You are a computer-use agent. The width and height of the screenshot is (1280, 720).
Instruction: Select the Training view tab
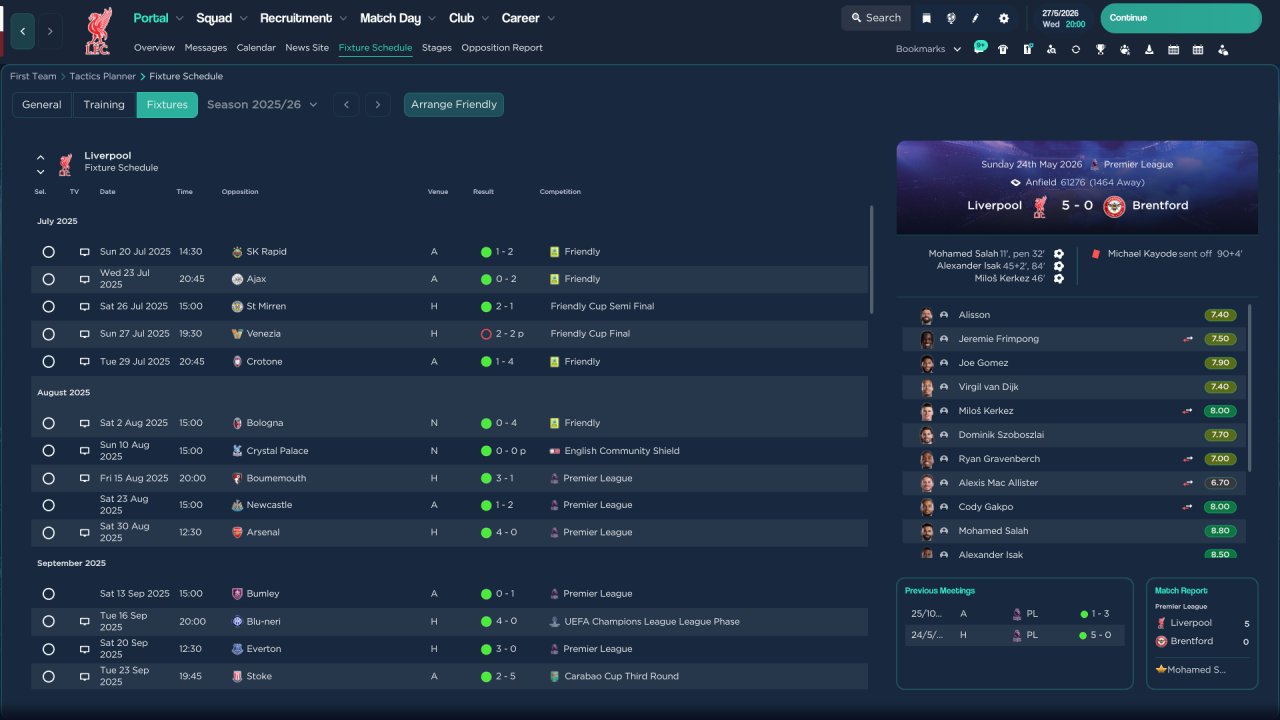[104, 104]
